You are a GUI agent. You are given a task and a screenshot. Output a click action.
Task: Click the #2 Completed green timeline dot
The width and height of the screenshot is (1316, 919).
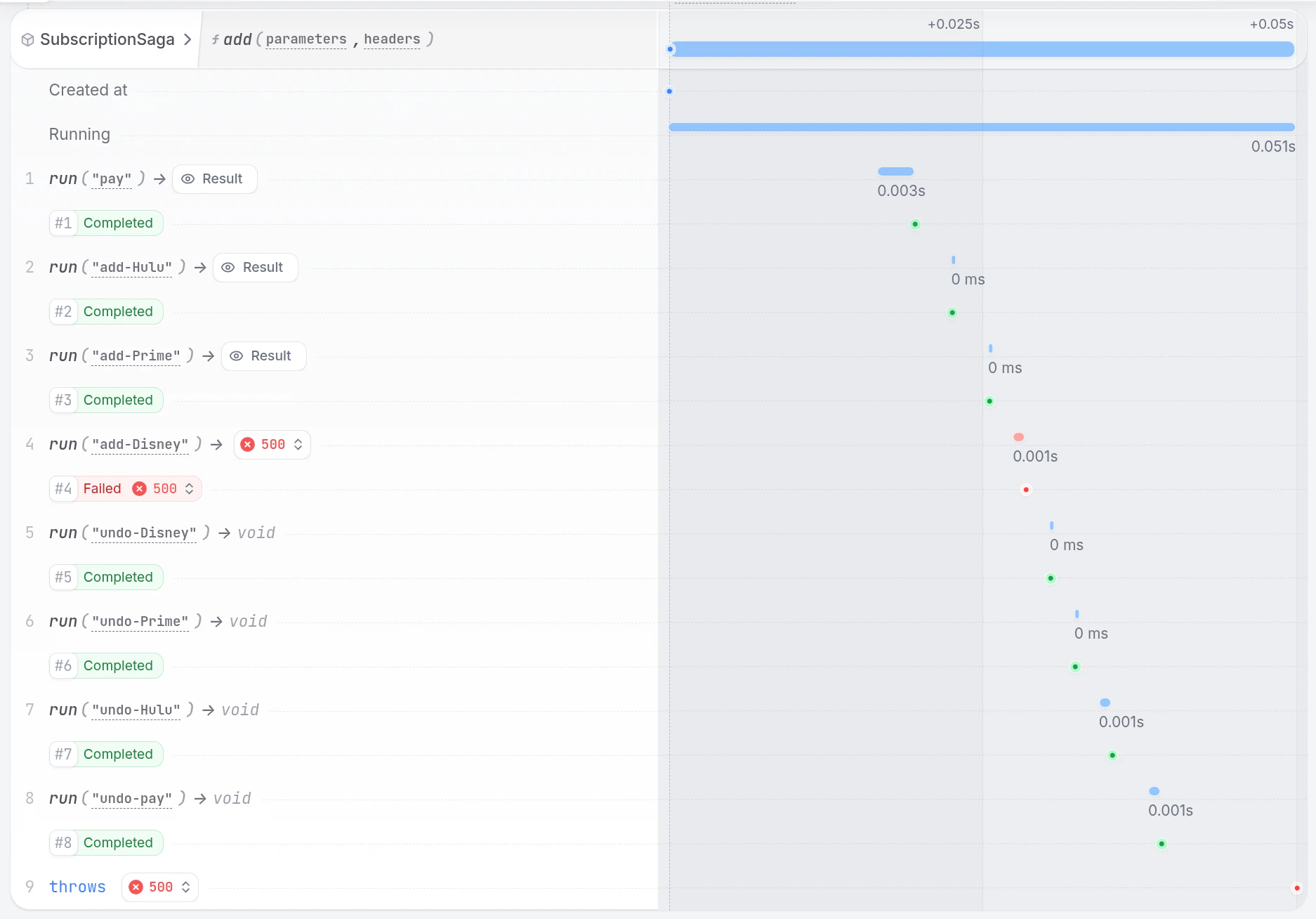pyautogui.click(x=952, y=313)
